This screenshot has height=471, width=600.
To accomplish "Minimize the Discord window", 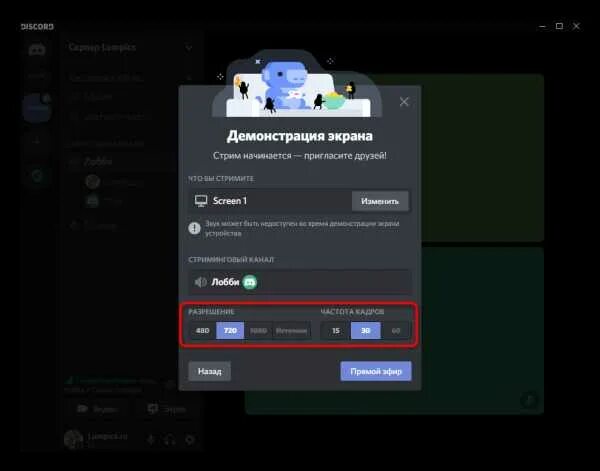I will 543,26.
